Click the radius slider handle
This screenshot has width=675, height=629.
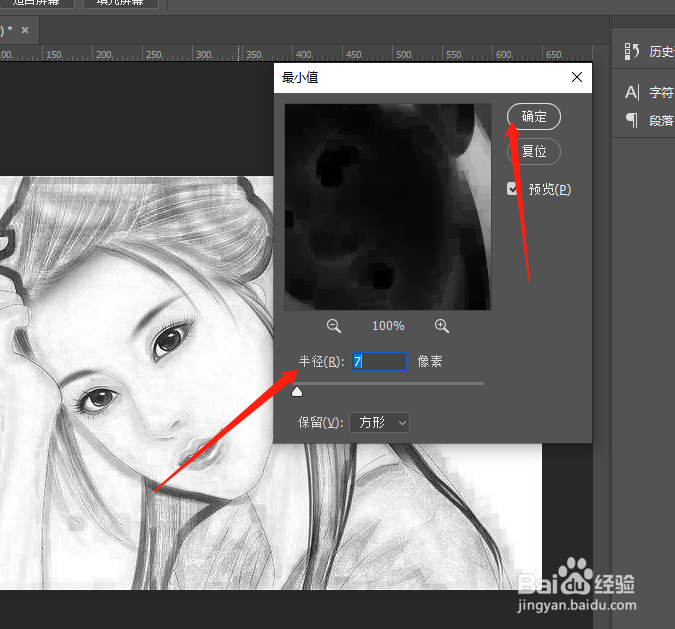point(297,391)
